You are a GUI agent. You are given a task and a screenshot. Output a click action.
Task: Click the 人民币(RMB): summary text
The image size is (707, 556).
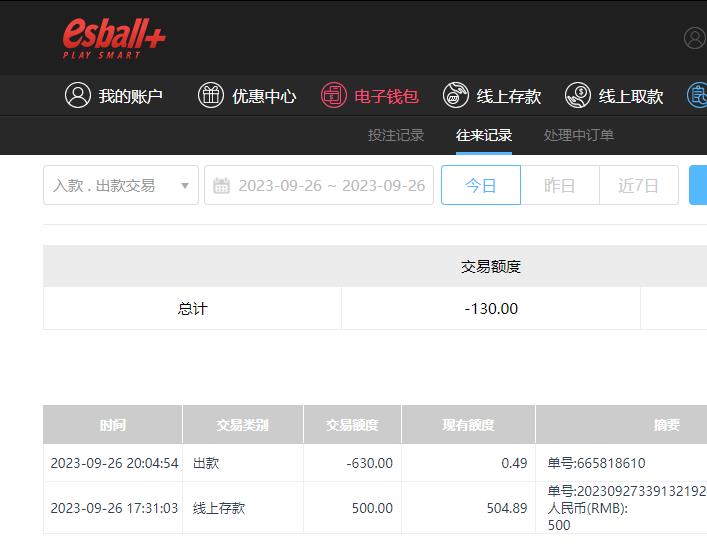588,508
